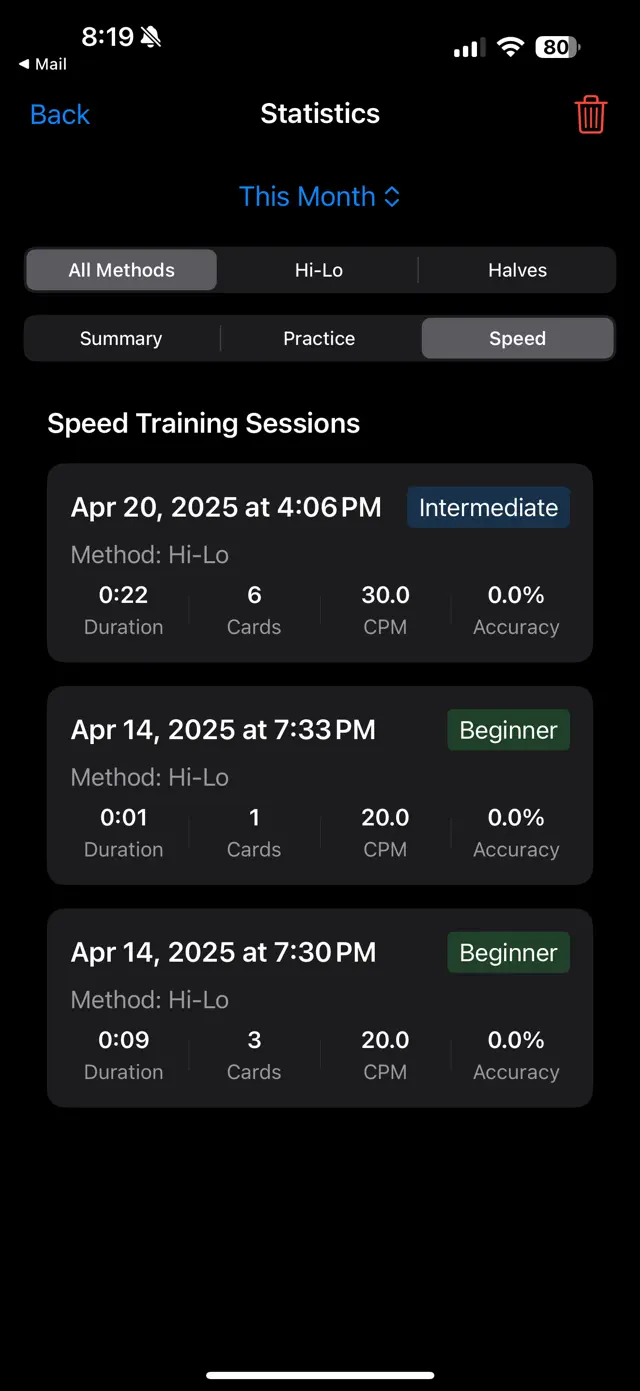The image size is (640, 1391).
Task: Select the Hi-Lo counting method filter
Action: pos(319,270)
